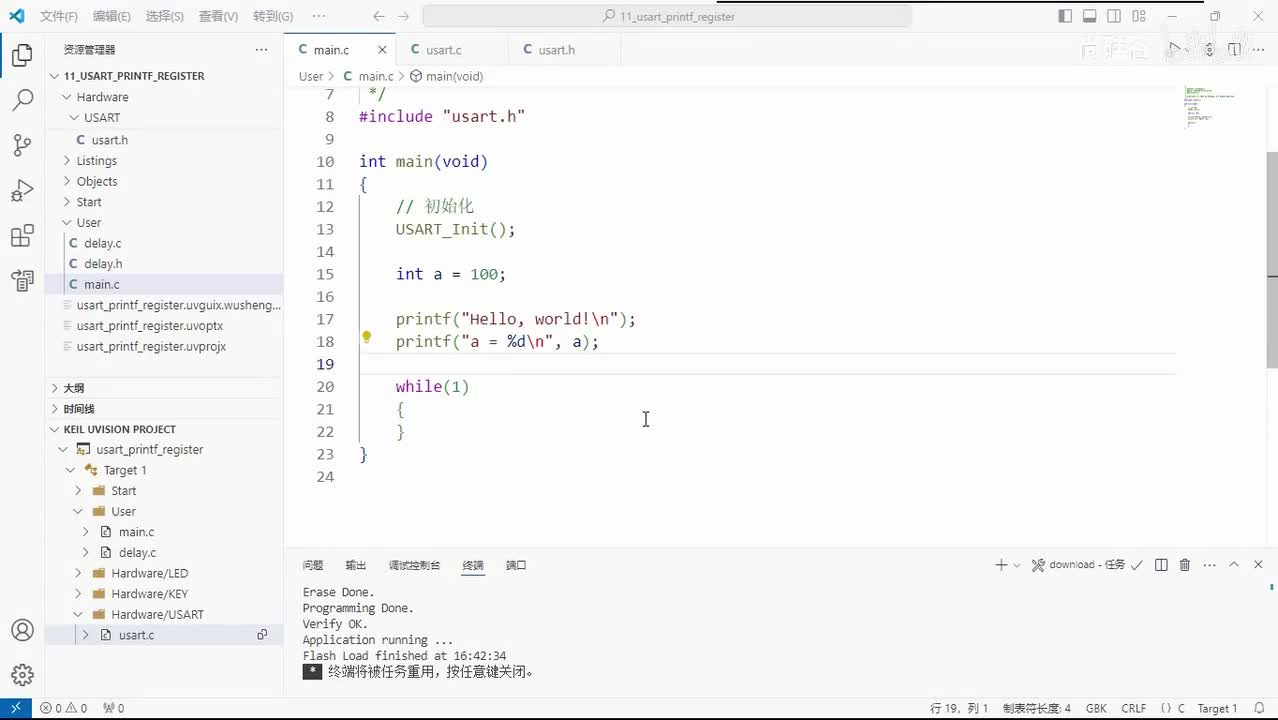
Task: Close the terminal panel
Action: [x=1258, y=565]
